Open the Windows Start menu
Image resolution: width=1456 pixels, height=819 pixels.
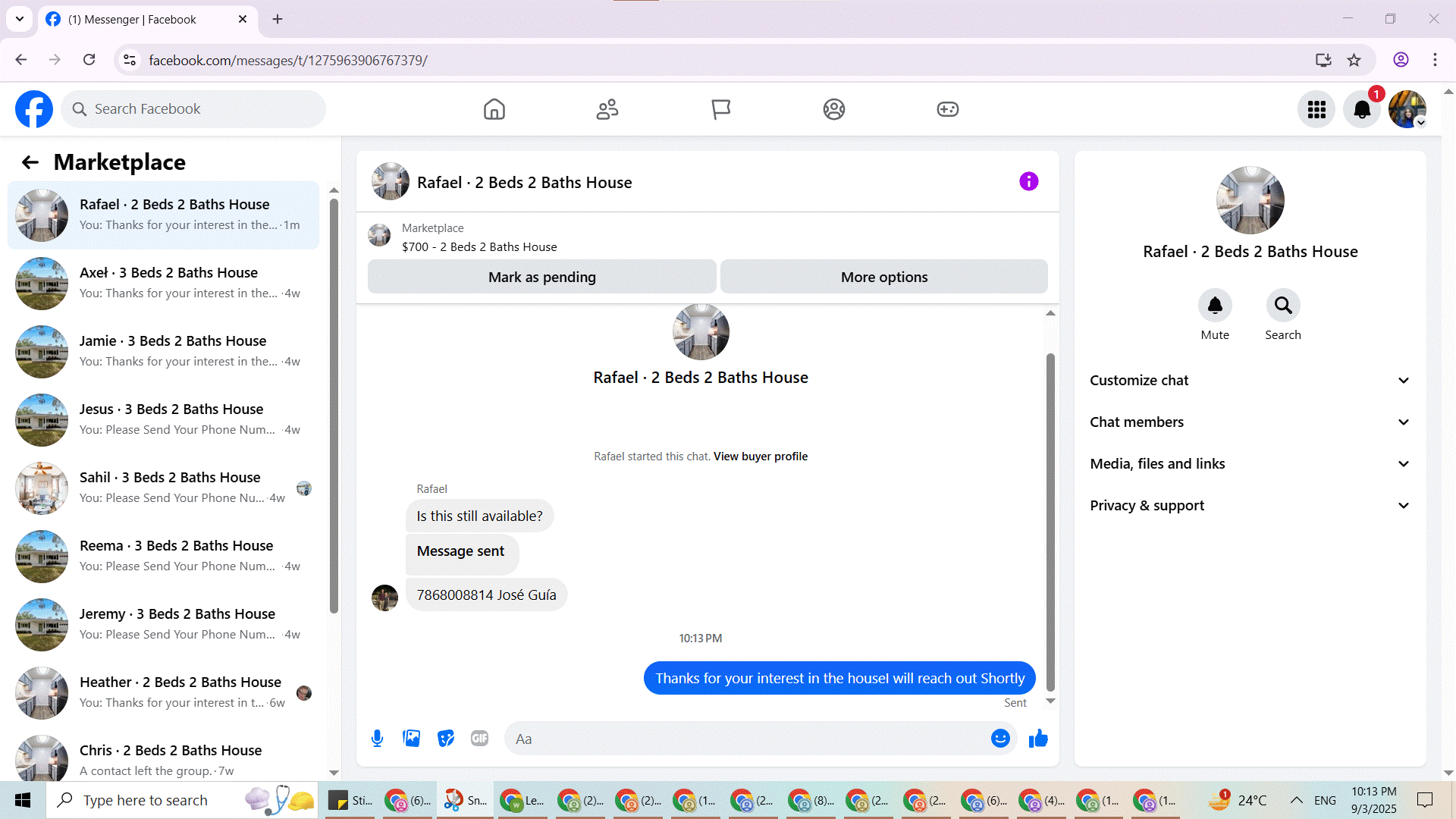23,800
